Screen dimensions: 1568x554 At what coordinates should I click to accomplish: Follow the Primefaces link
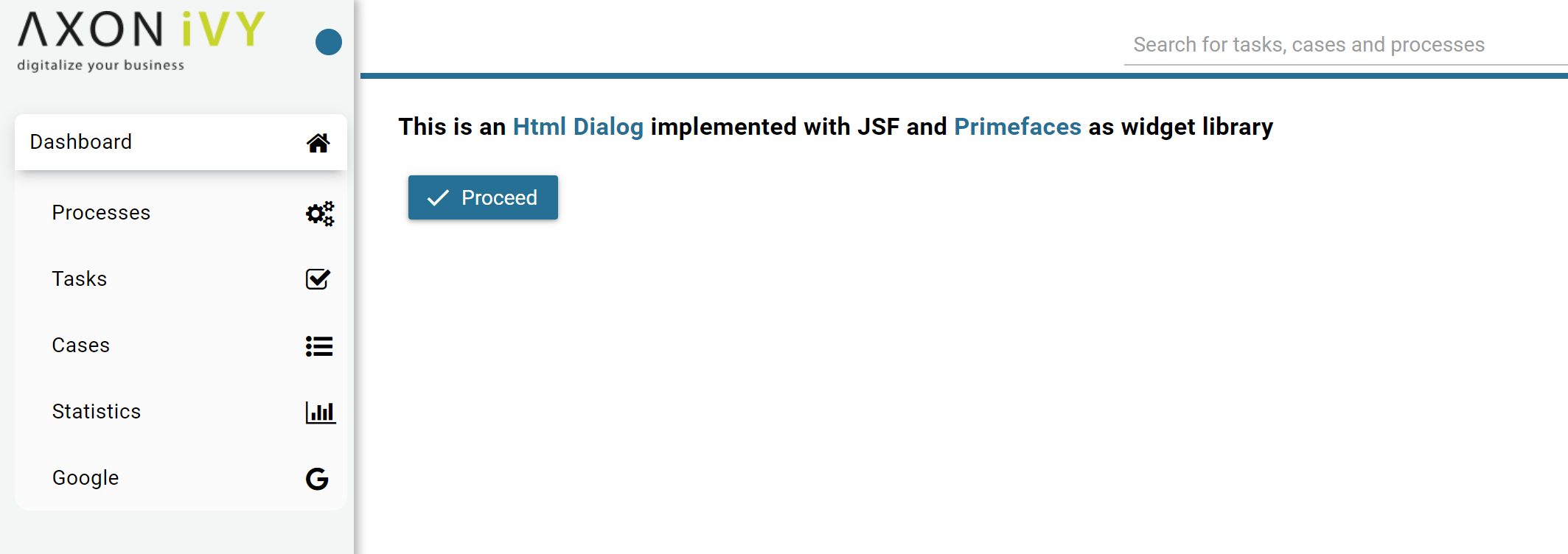coord(1017,127)
